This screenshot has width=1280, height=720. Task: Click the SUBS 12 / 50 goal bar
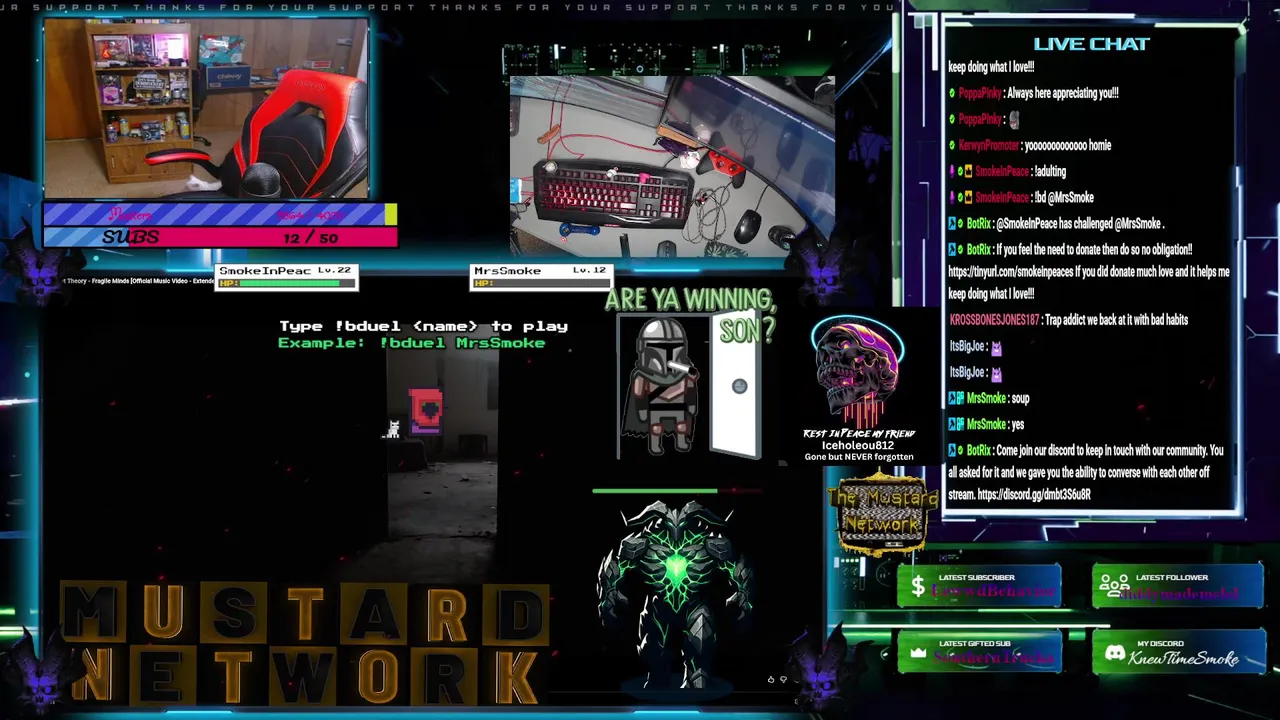220,237
